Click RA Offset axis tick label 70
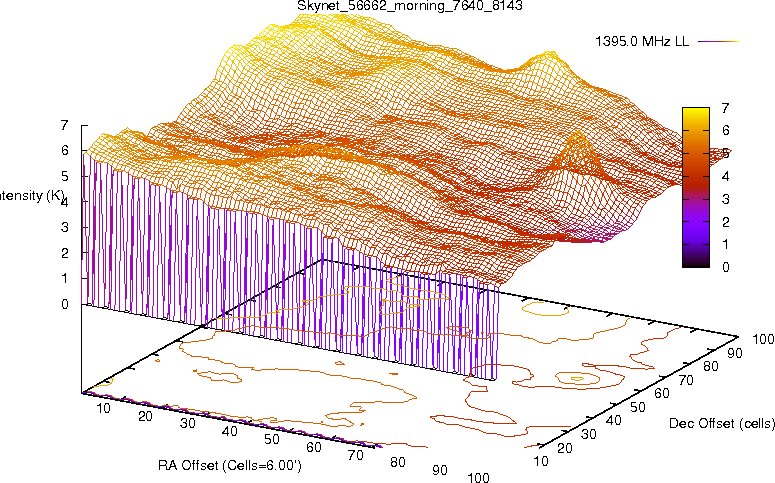This screenshot has width=775, height=483. tap(356, 455)
